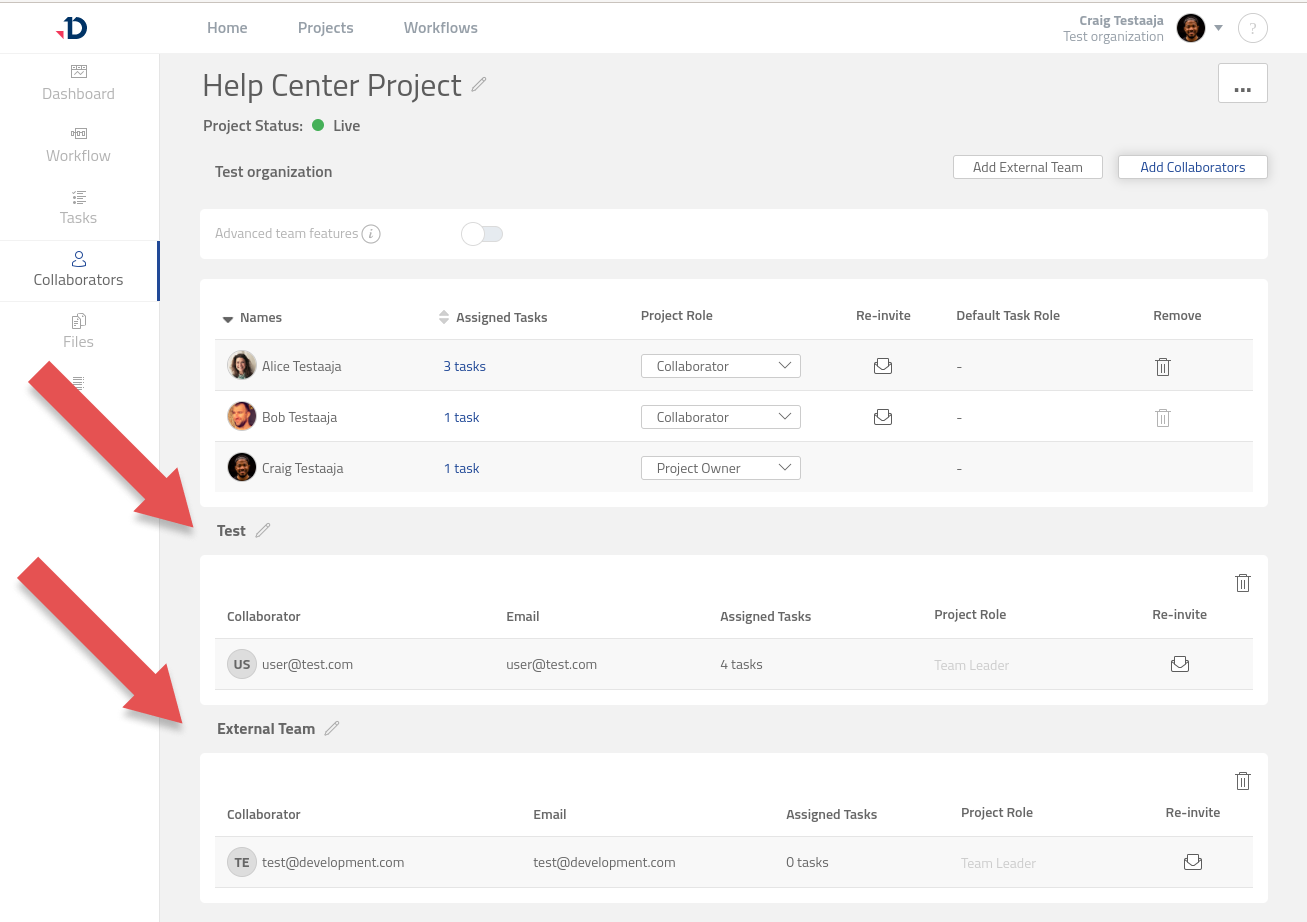
Task: Delete the Test team using trash icon
Action: coord(1242,583)
